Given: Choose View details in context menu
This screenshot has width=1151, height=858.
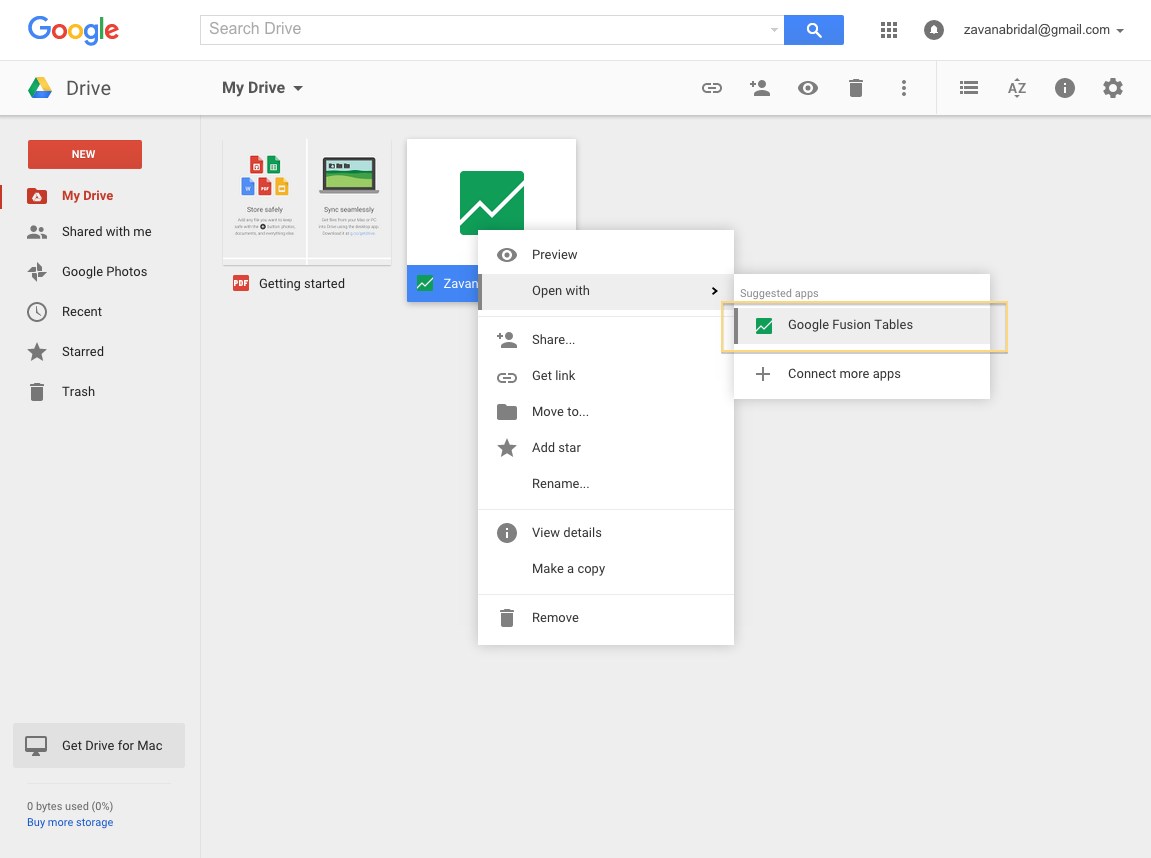Looking at the screenshot, I should [x=606, y=533].
